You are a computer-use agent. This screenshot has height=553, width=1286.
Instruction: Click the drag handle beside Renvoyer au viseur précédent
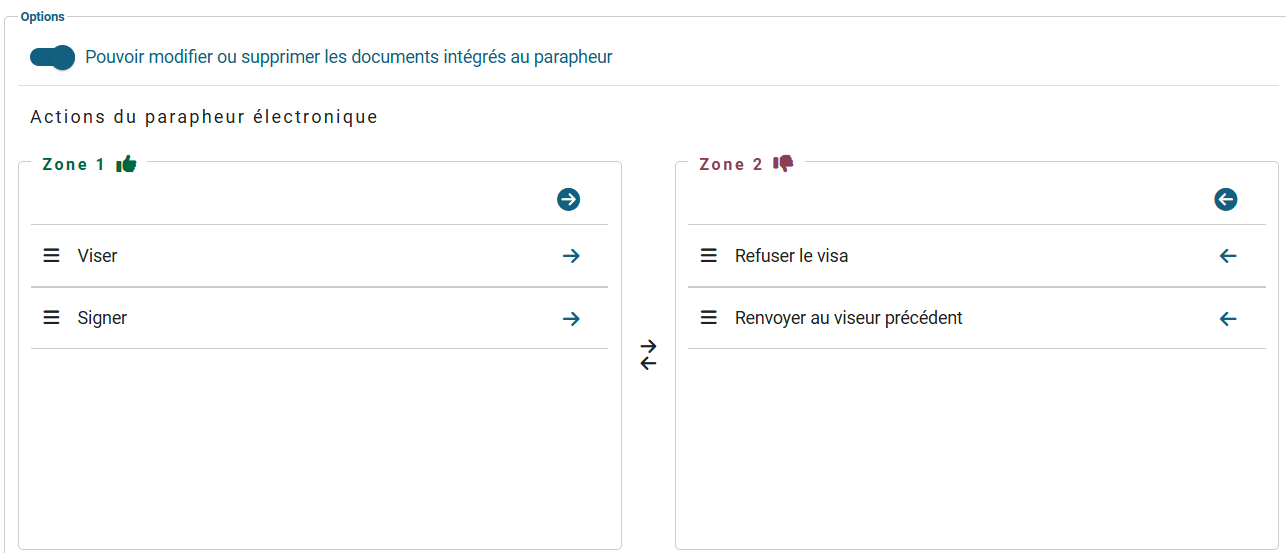coord(708,318)
